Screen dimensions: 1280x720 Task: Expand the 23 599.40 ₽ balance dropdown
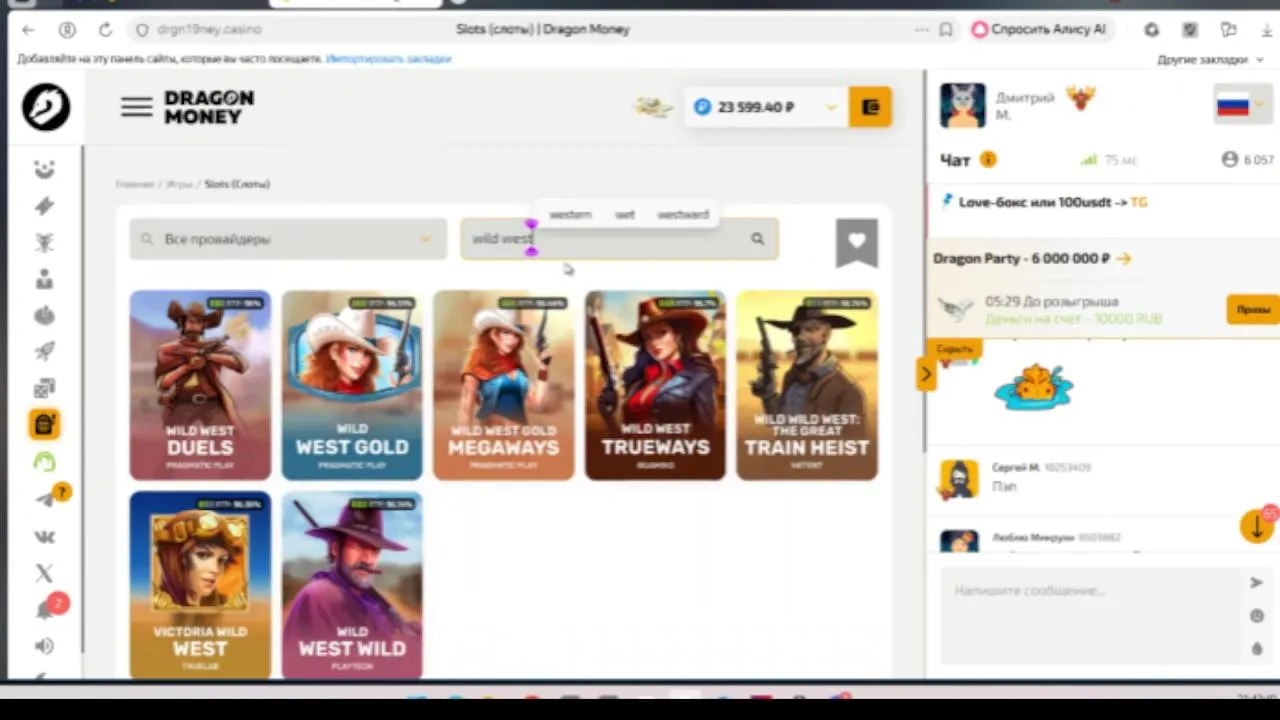point(830,107)
